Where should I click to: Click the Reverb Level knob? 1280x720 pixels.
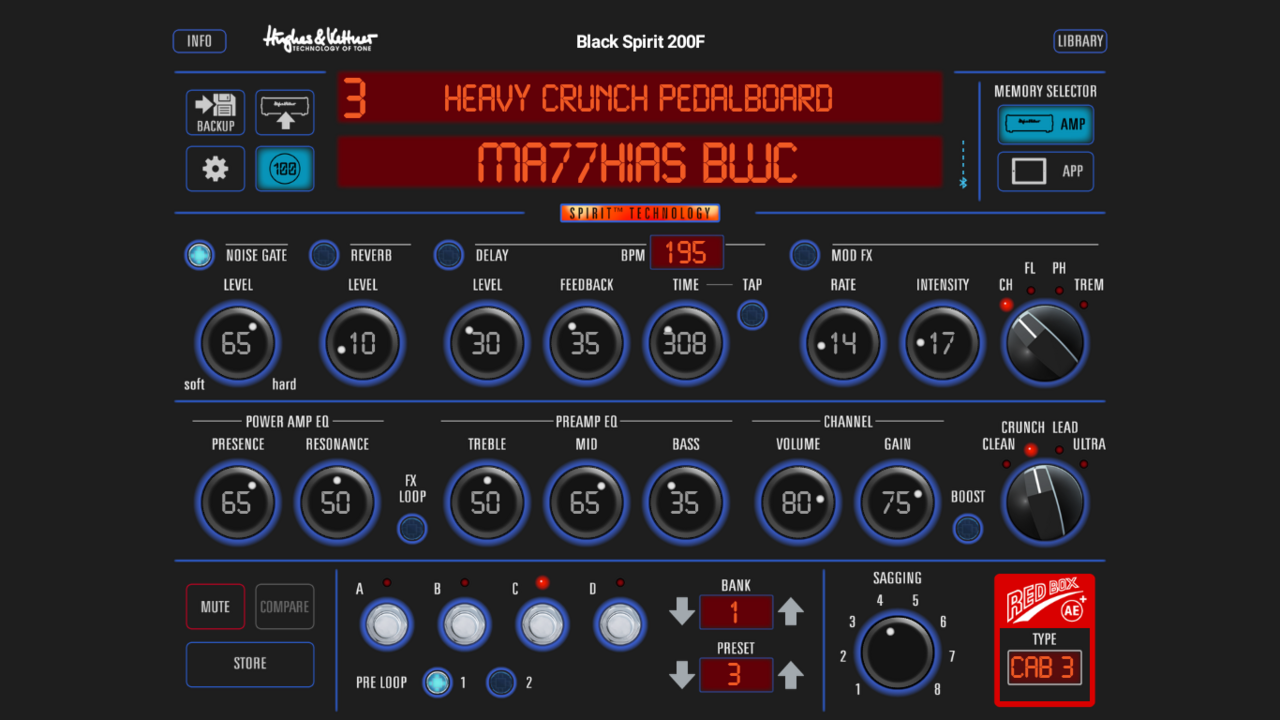(x=362, y=344)
